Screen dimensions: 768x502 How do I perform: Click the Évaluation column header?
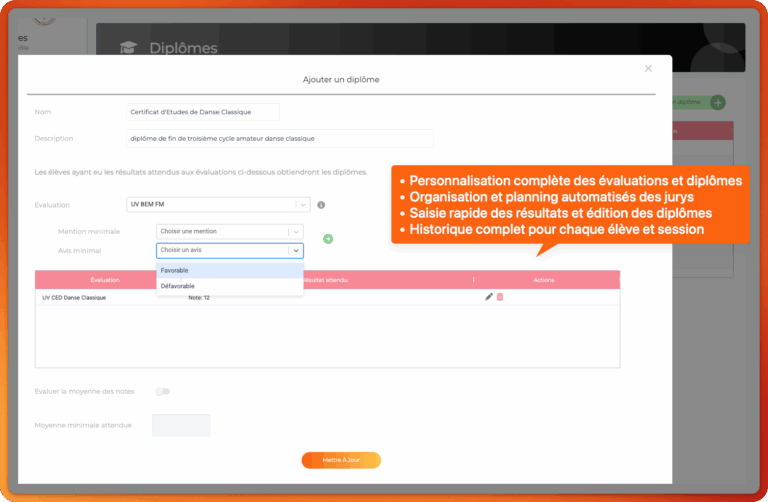coord(104,280)
